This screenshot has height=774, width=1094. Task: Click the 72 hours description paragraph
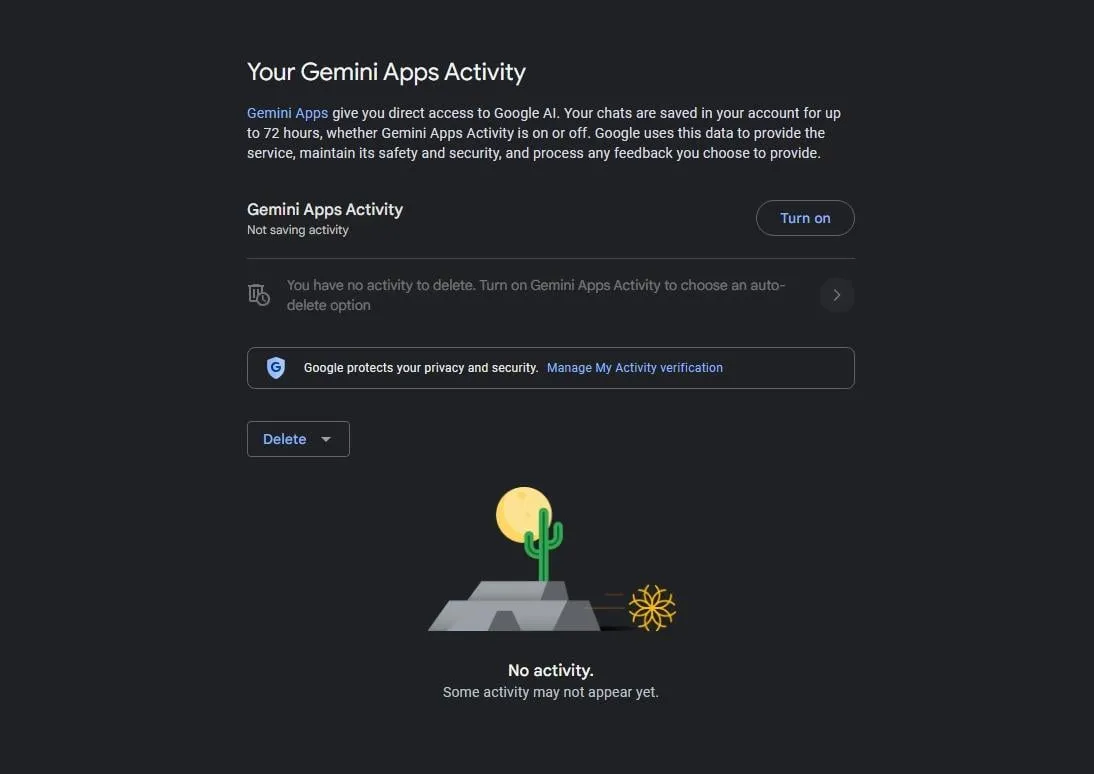(x=544, y=133)
